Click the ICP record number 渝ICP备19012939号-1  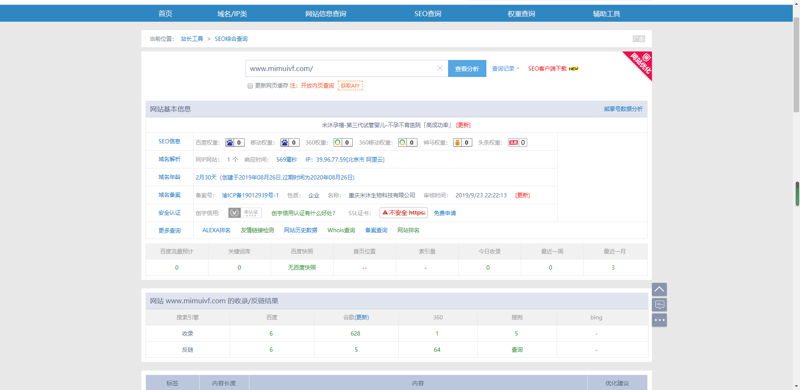[x=251, y=195]
